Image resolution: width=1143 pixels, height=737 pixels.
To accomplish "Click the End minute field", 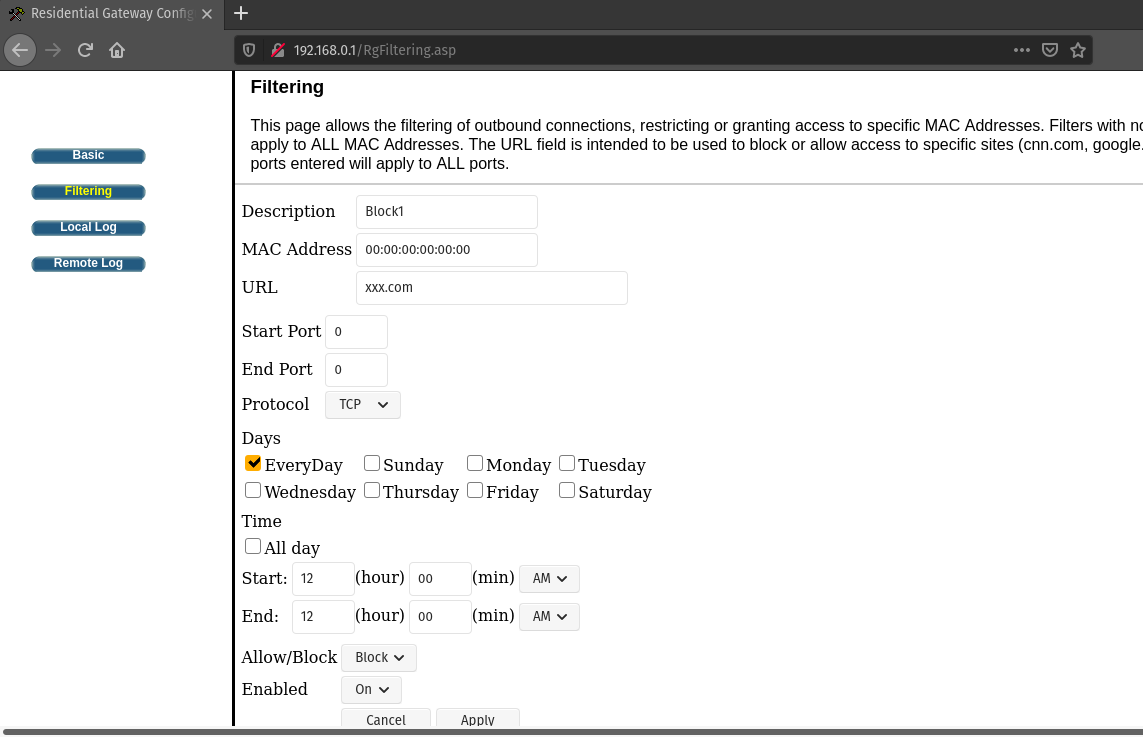I will [x=440, y=617].
